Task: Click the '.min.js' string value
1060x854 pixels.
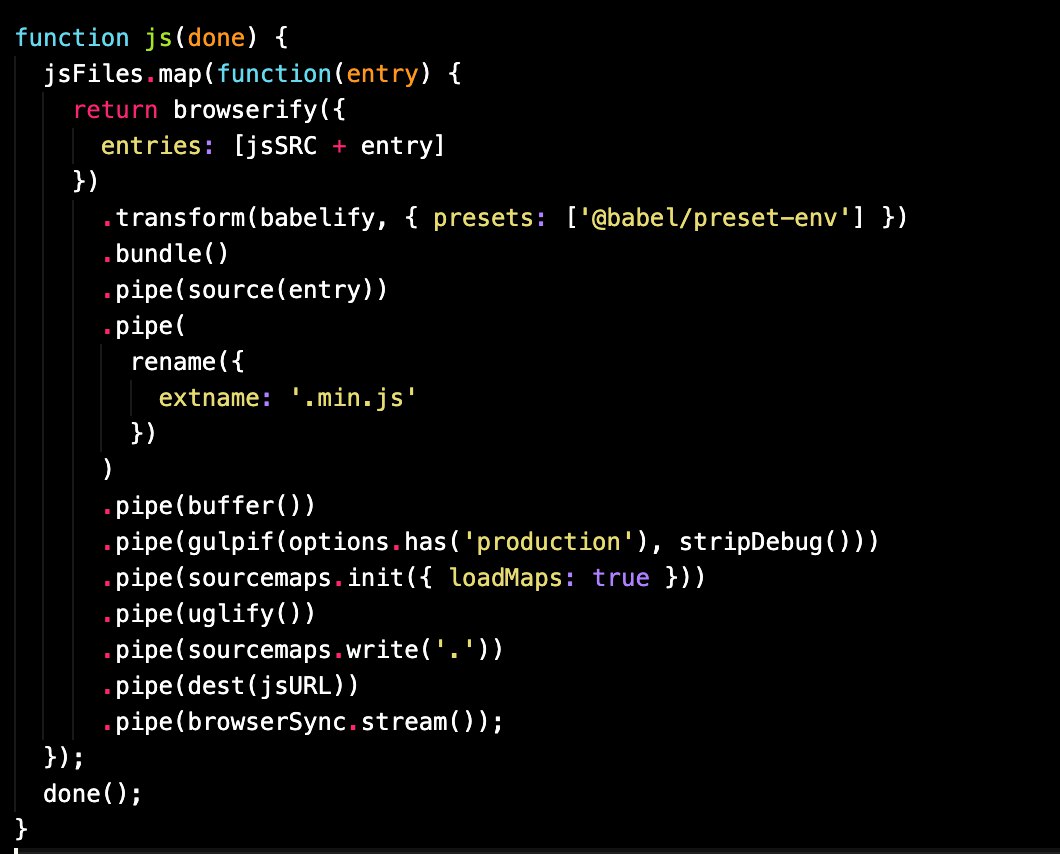Action: coord(353,398)
